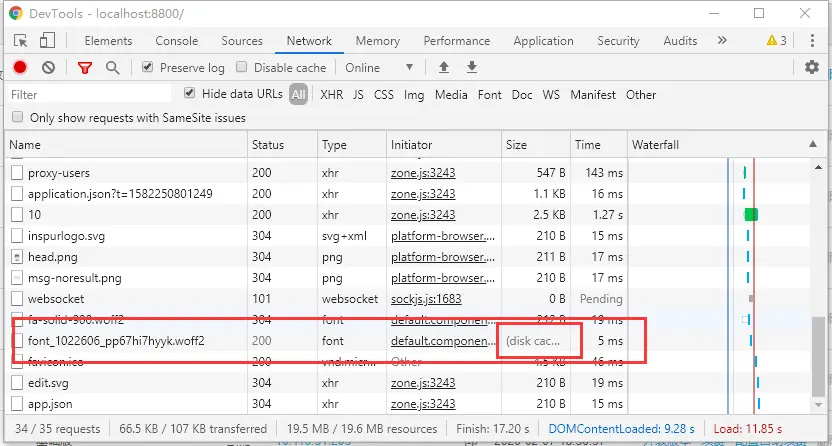Click request list scrollbar up arrow

pyautogui.click(x=818, y=167)
